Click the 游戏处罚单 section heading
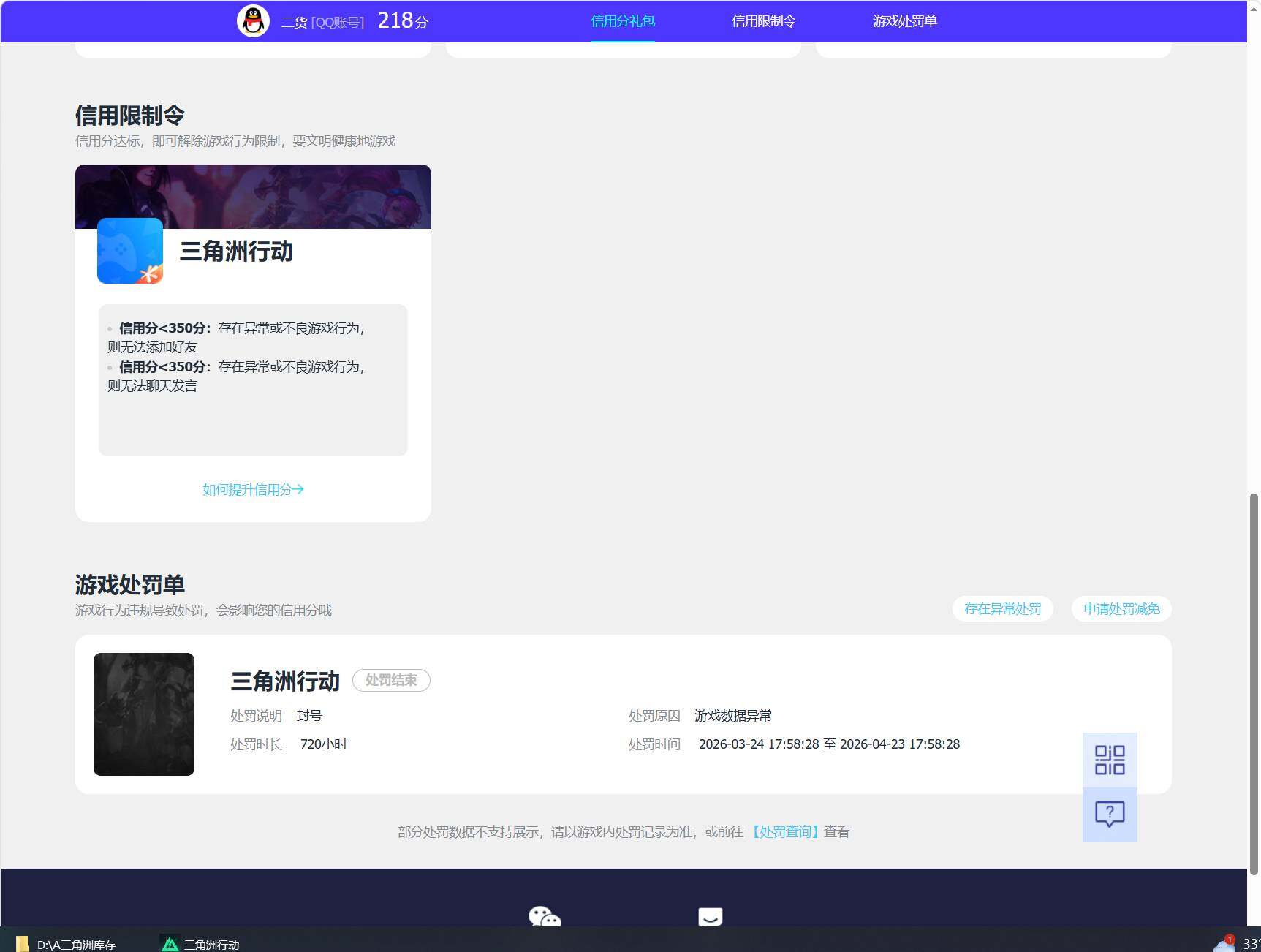1261x952 pixels. point(130,584)
